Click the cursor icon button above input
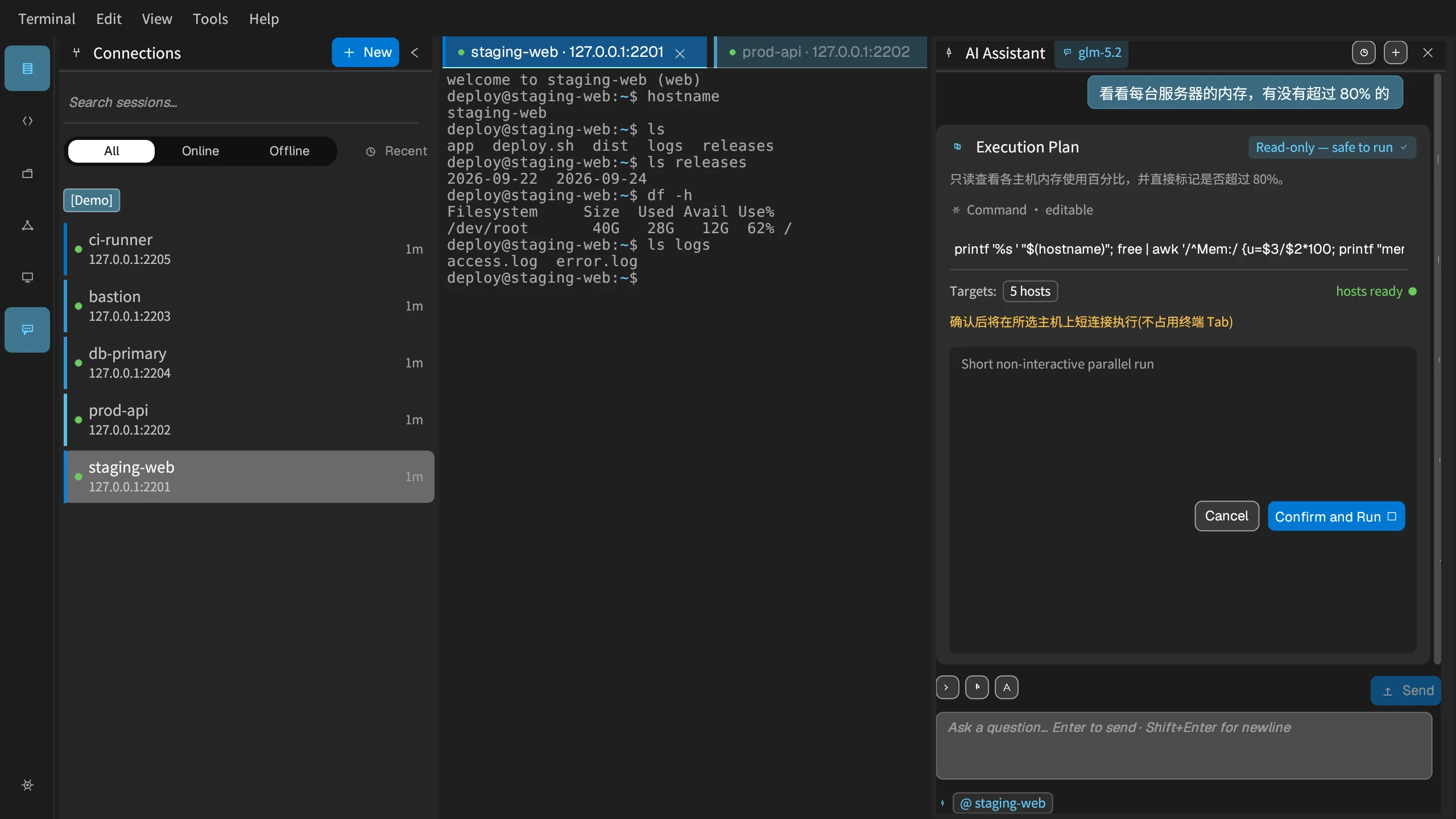1456x819 pixels. (x=977, y=687)
